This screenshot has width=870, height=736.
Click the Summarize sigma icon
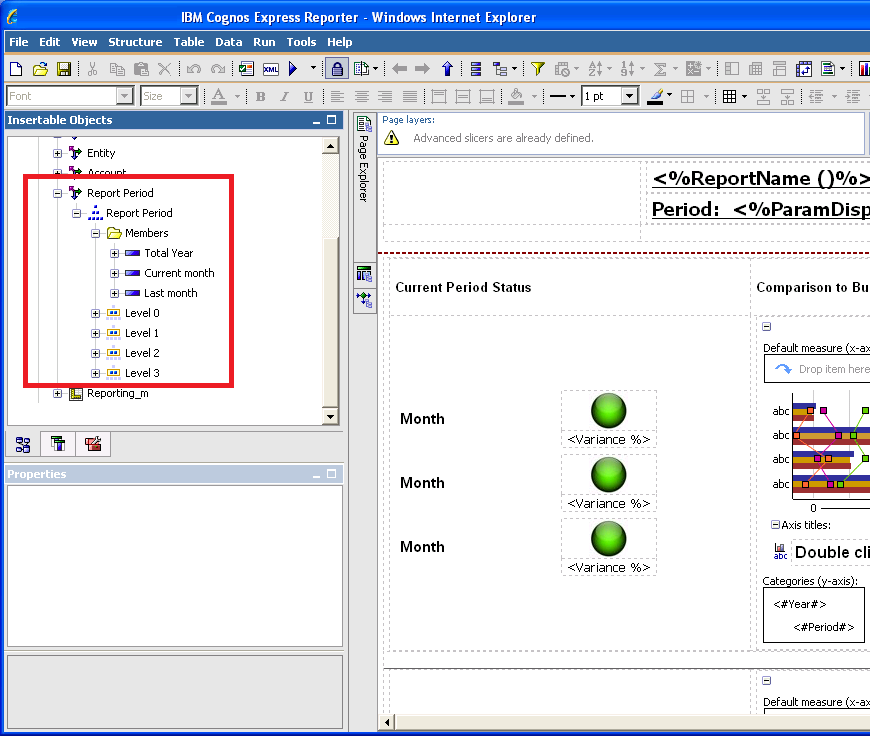(x=660, y=69)
